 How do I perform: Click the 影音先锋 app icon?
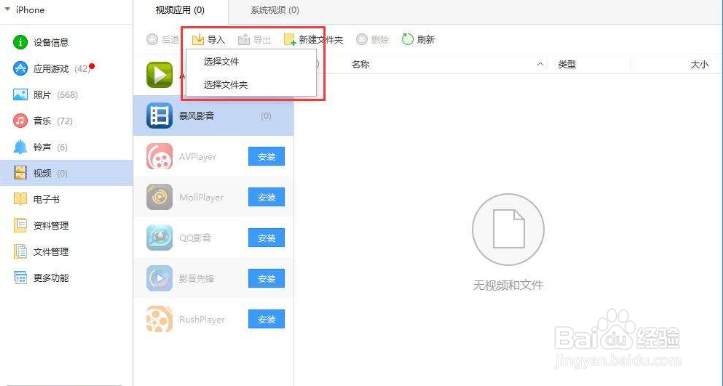(x=160, y=278)
